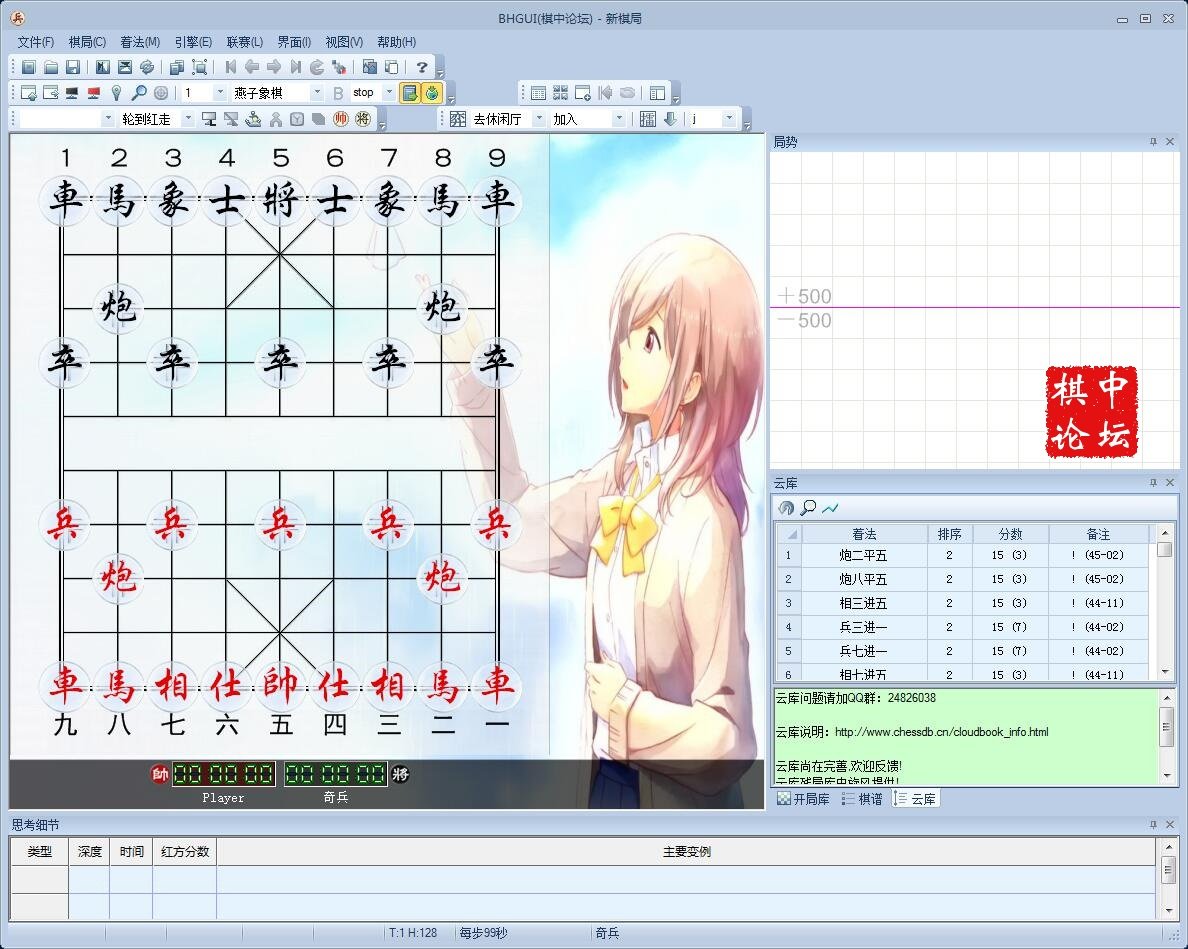Open the 文件(F) menu
Image resolution: width=1188 pixels, height=949 pixels.
pyautogui.click(x=36, y=42)
